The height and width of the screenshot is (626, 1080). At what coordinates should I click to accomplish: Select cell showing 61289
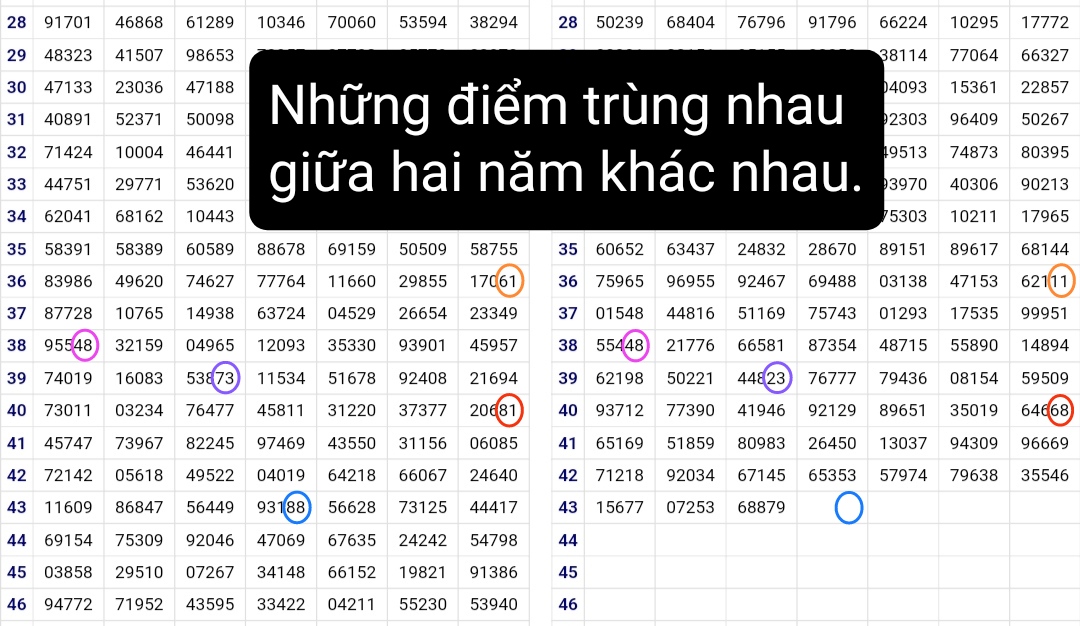tap(210, 22)
